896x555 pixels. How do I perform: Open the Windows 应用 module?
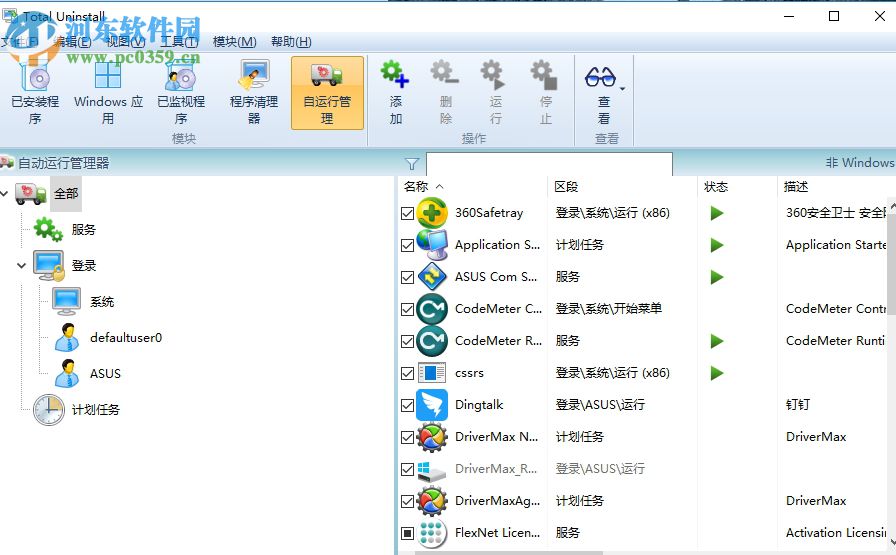click(108, 93)
